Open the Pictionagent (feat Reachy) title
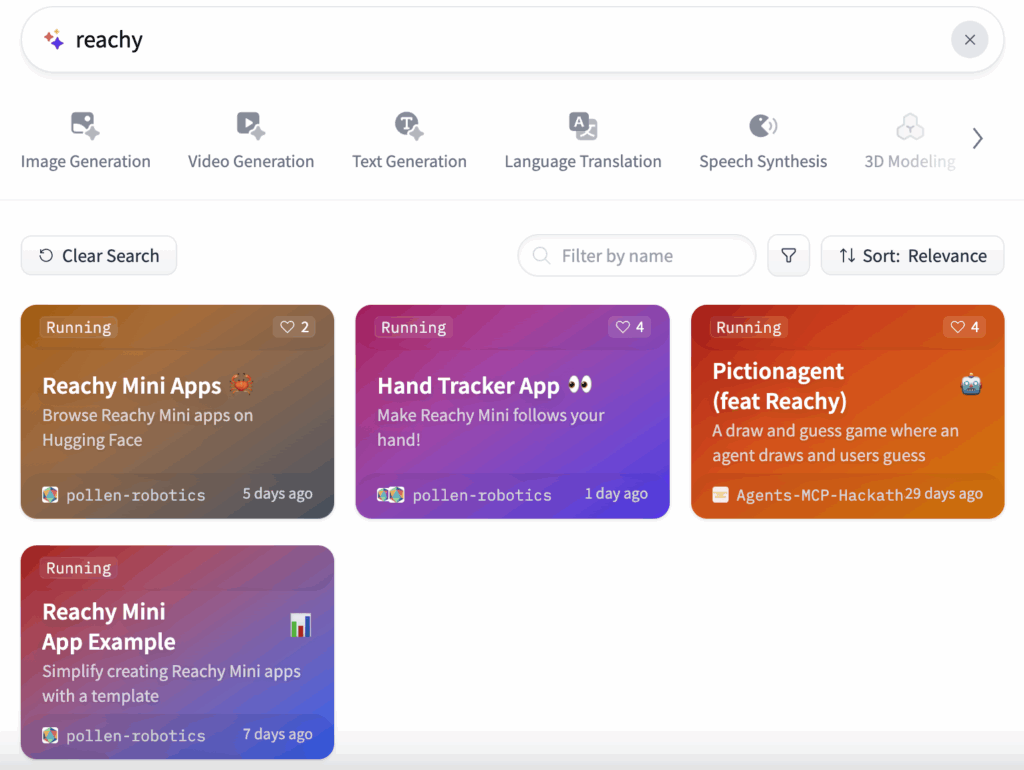 point(779,386)
